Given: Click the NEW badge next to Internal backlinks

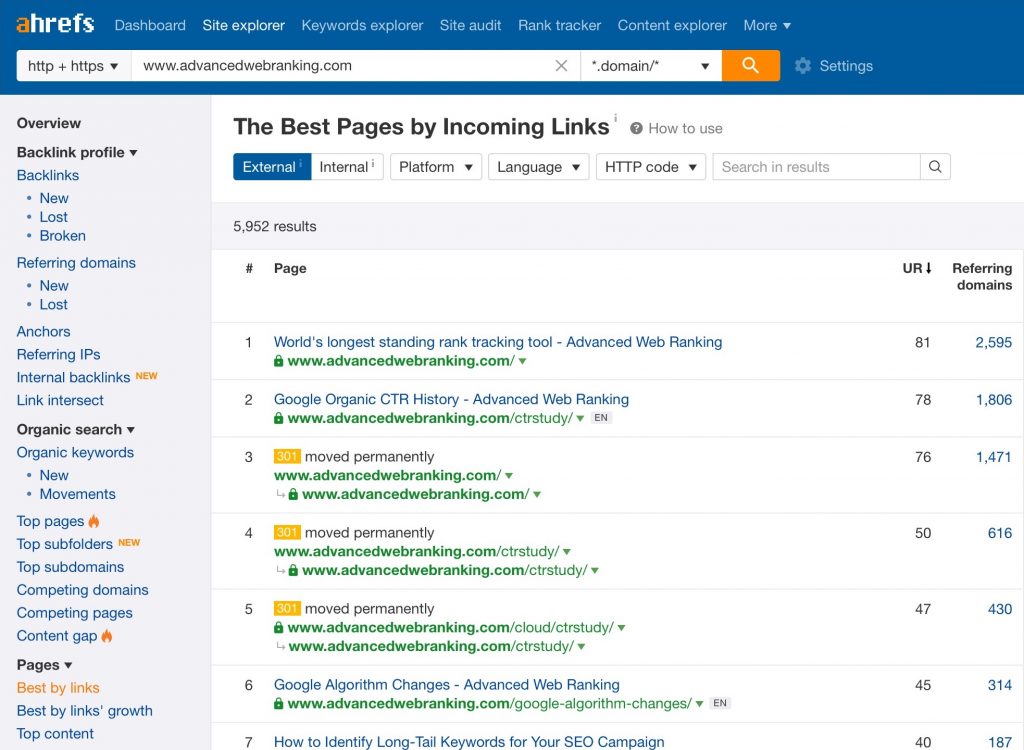Looking at the screenshot, I should [146, 376].
